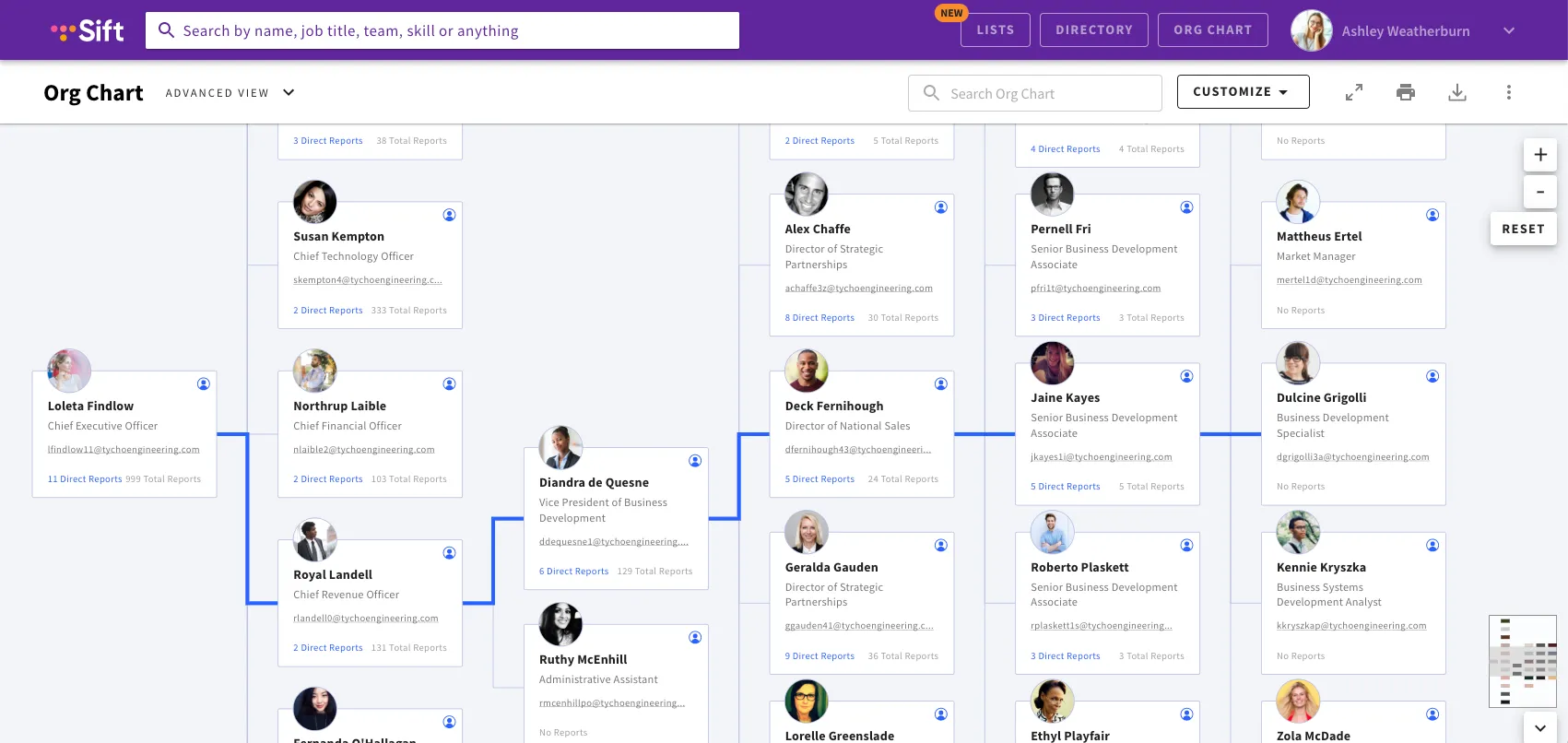The height and width of the screenshot is (743, 1568).
Task: Zoom in with the plus button
Action: pyautogui.click(x=1539, y=155)
